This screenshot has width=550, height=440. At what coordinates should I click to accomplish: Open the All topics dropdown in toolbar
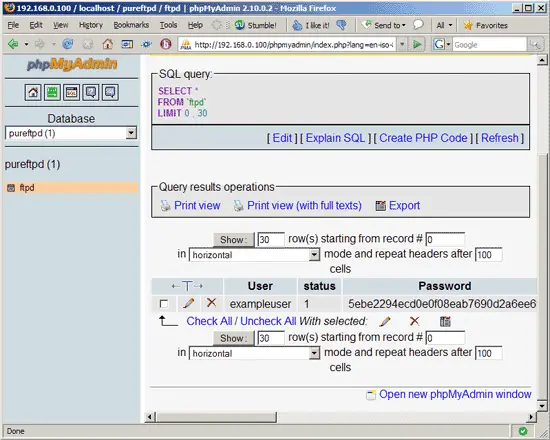(444, 25)
